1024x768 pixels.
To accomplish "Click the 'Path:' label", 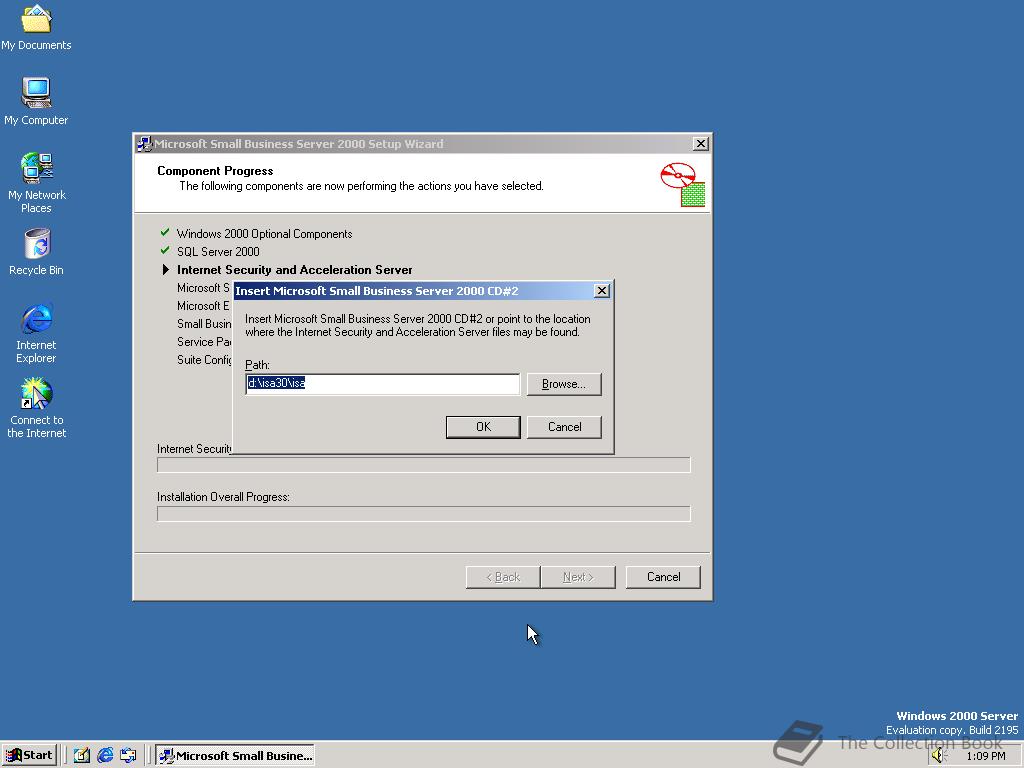I will click(257, 365).
